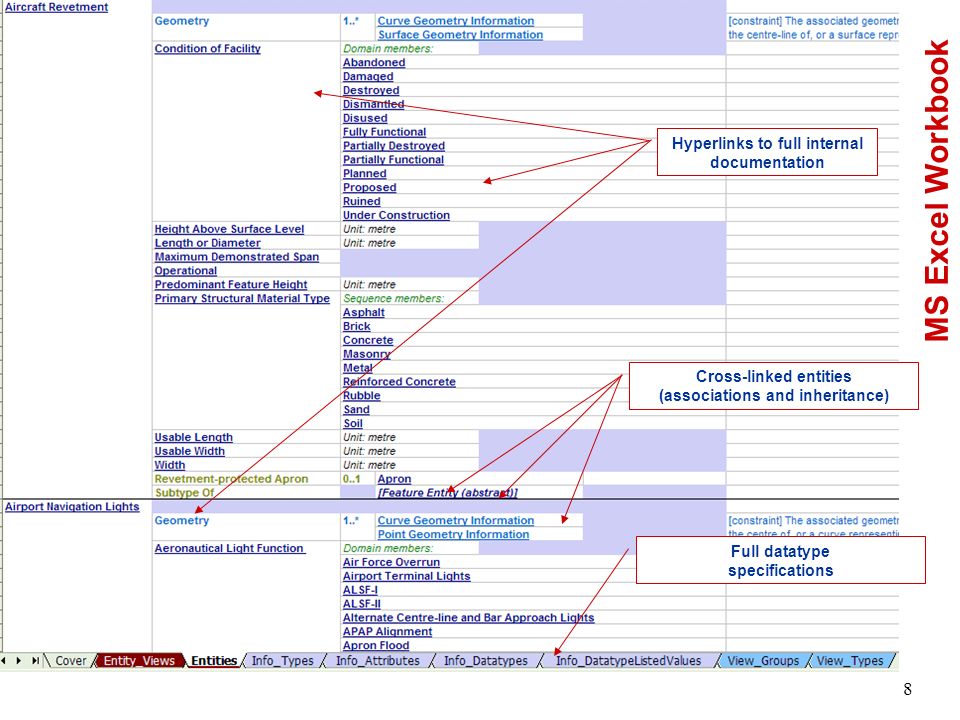
Task: Click the Airport Terminal Lights link
Action: click(x=407, y=576)
